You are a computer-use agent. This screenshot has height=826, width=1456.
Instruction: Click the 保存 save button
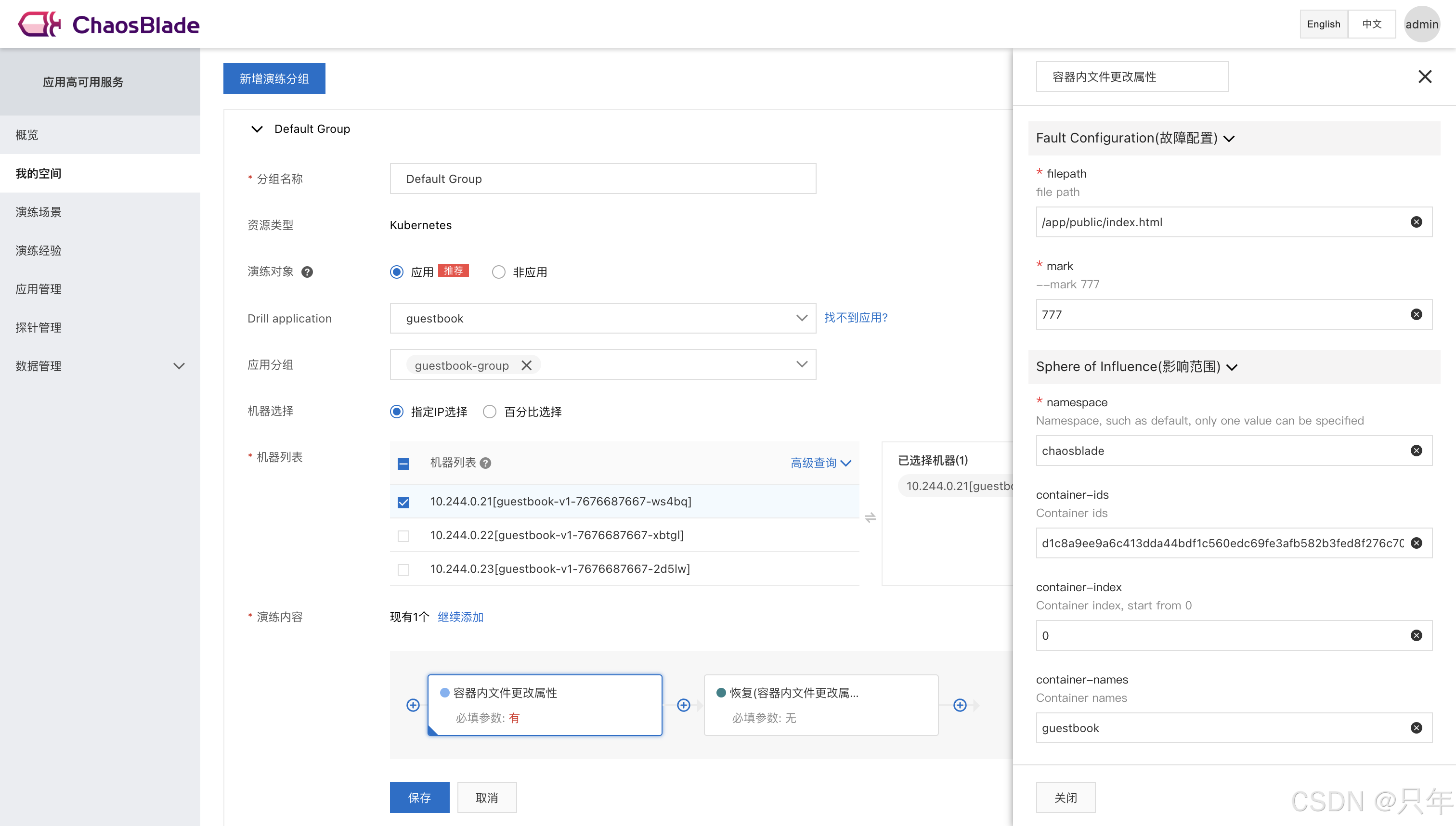point(419,797)
